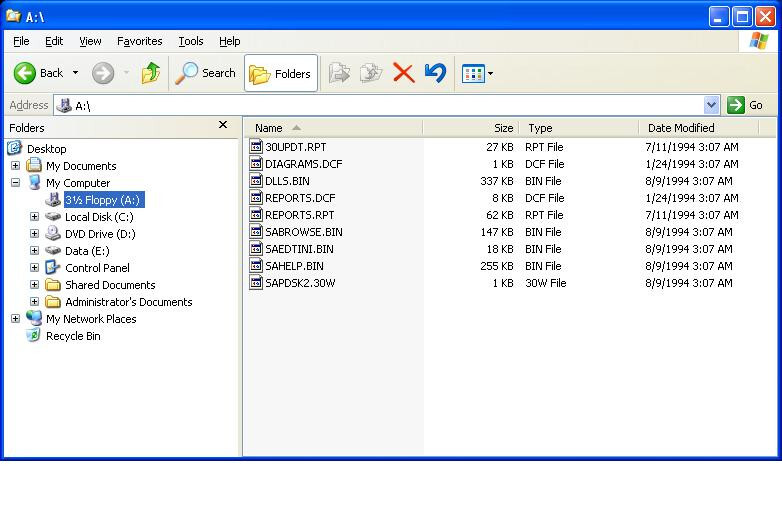Sort files by the Type column
The height and width of the screenshot is (512, 782).
pyautogui.click(x=579, y=128)
